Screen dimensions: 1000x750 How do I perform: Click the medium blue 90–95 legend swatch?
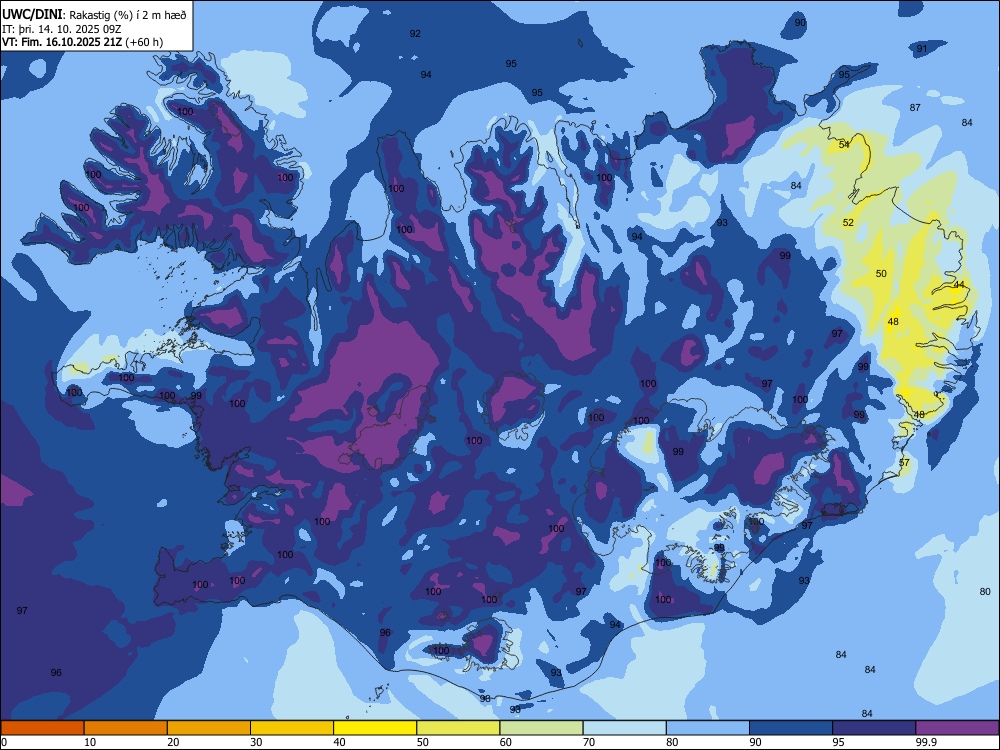click(x=791, y=728)
